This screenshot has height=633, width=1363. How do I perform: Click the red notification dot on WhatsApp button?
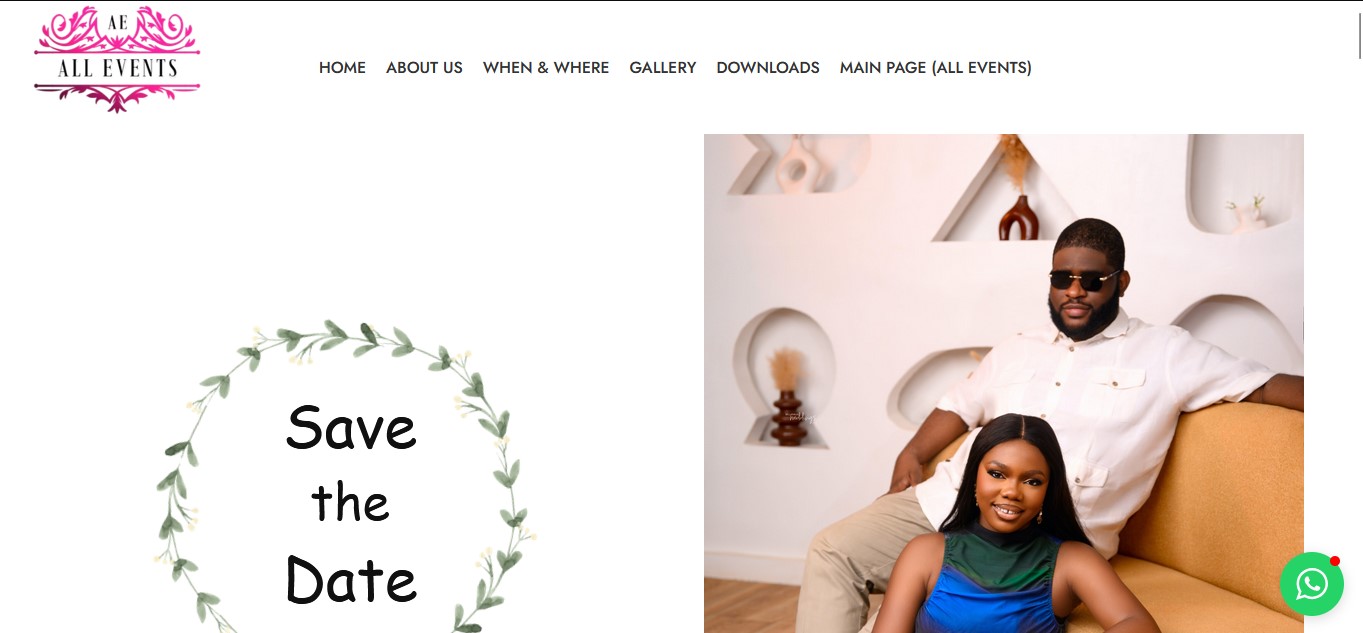click(x=1334, y=561)
